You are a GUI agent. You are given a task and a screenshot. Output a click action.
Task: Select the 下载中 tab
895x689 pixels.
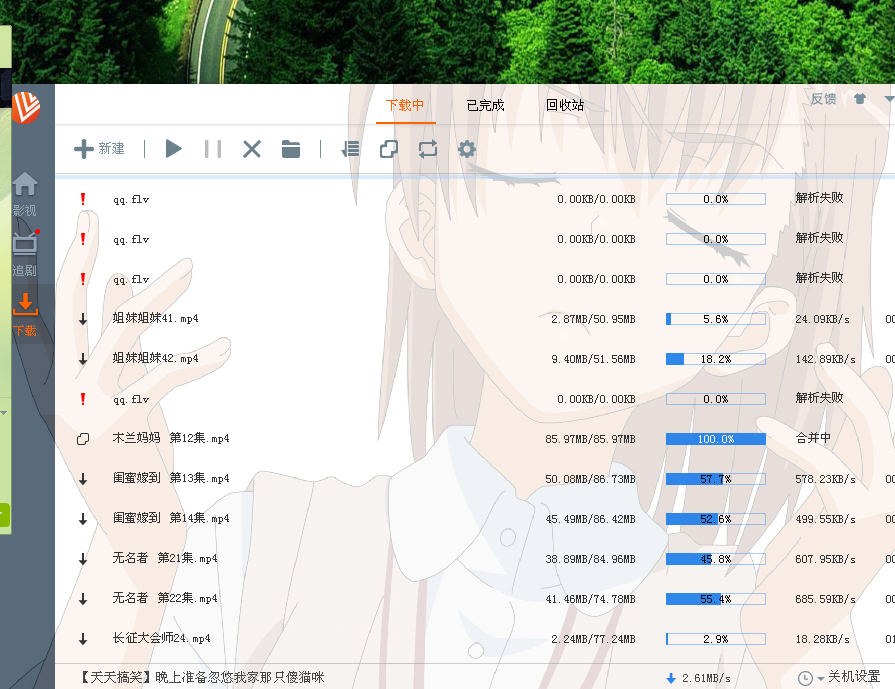[405, 105]
